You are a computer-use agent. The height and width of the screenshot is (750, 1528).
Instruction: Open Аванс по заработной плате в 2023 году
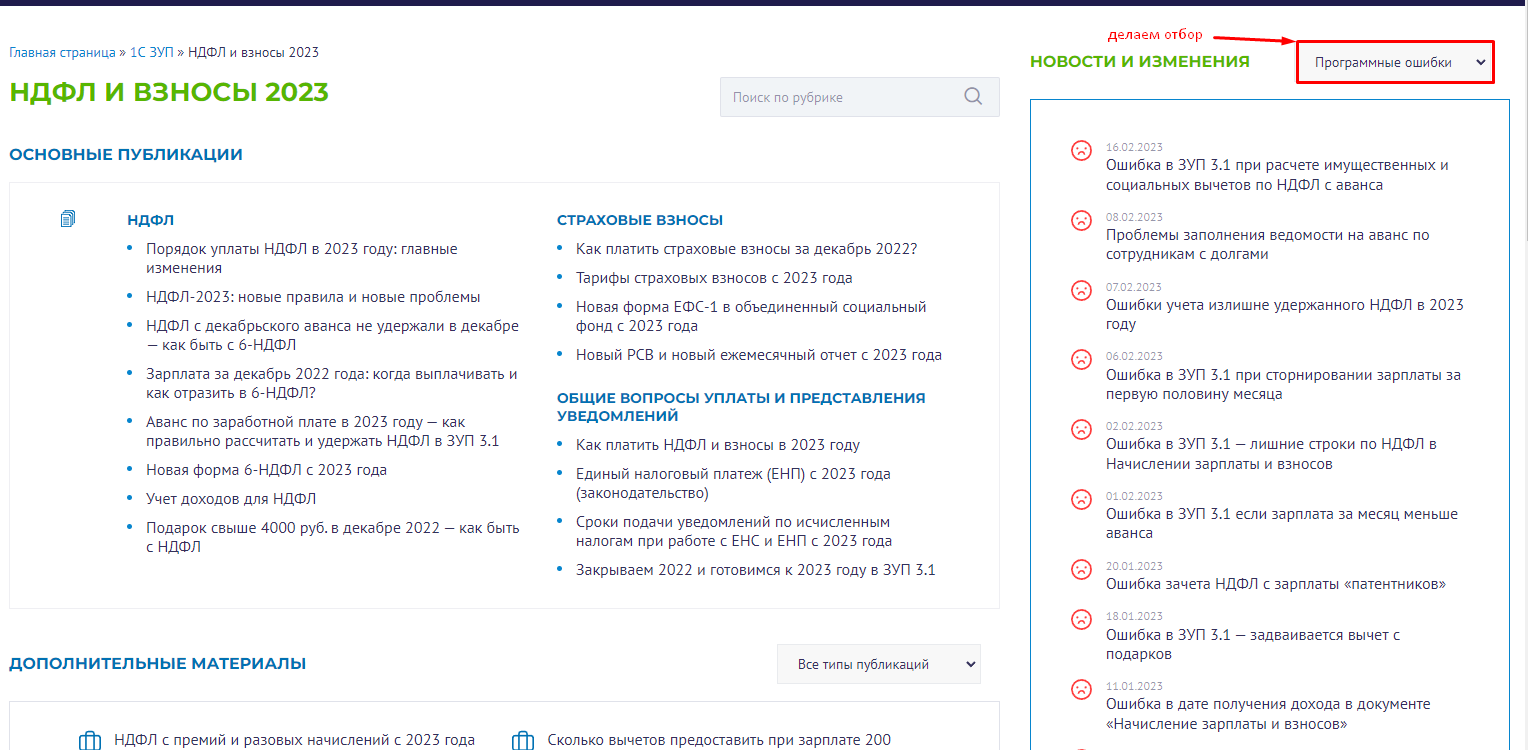pyautogui.click(x=322, y=432)
